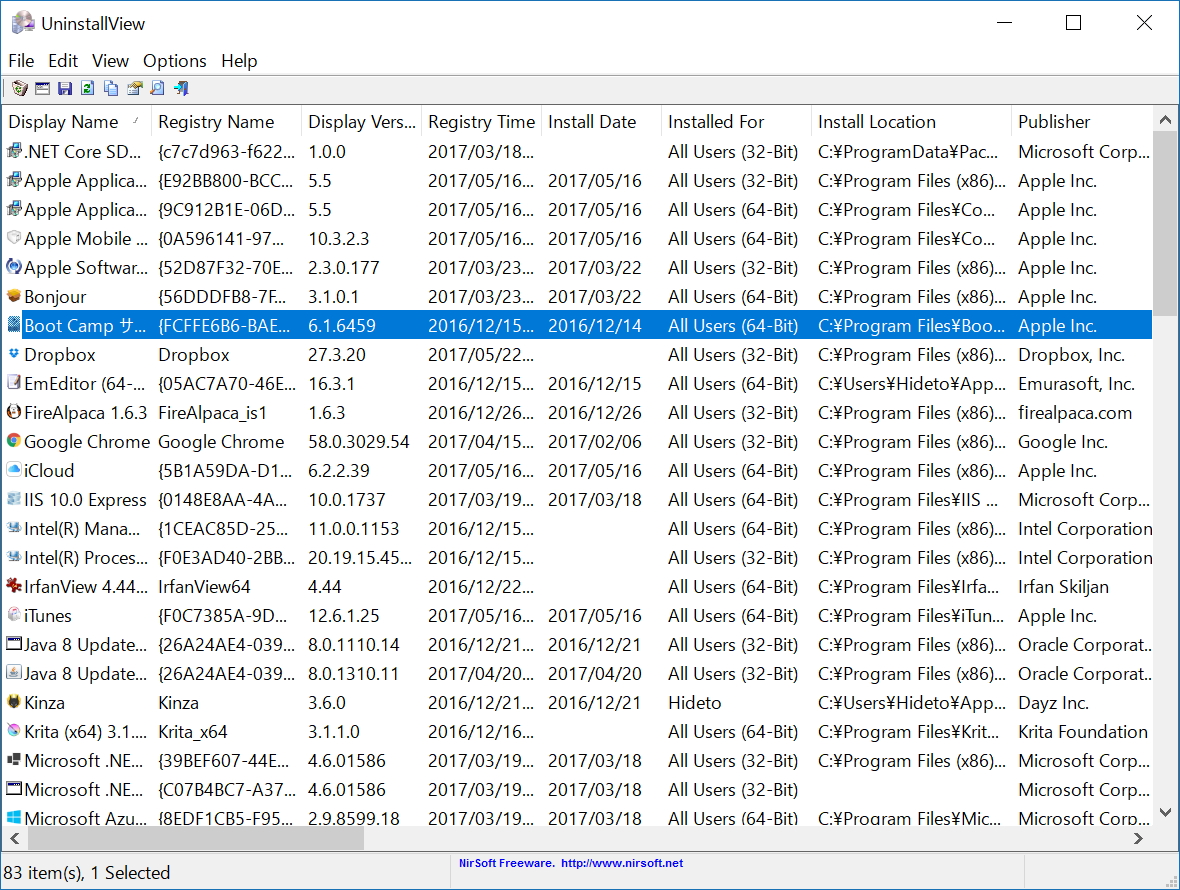Image resolution: width=1180 pixels, height=890 pixels.
Task: Click the Refresh toolbar icon
Action: coord(88,89)
